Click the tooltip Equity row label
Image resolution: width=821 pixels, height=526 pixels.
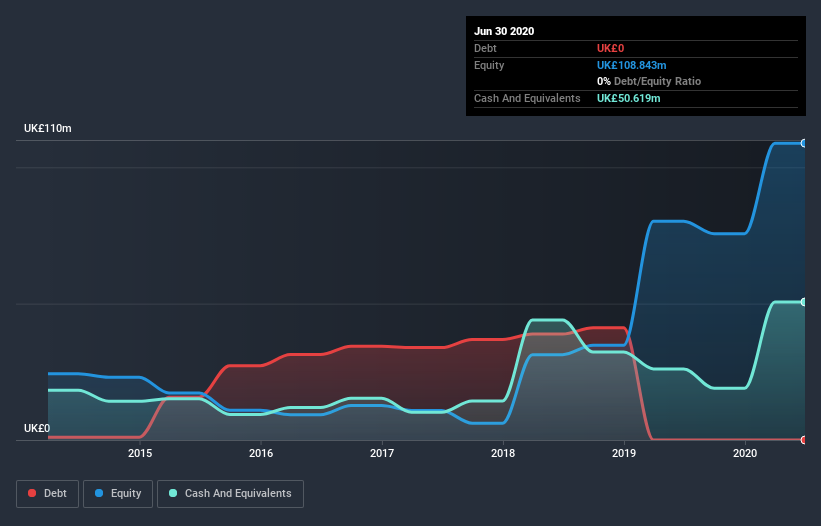[x=489, y=65]
